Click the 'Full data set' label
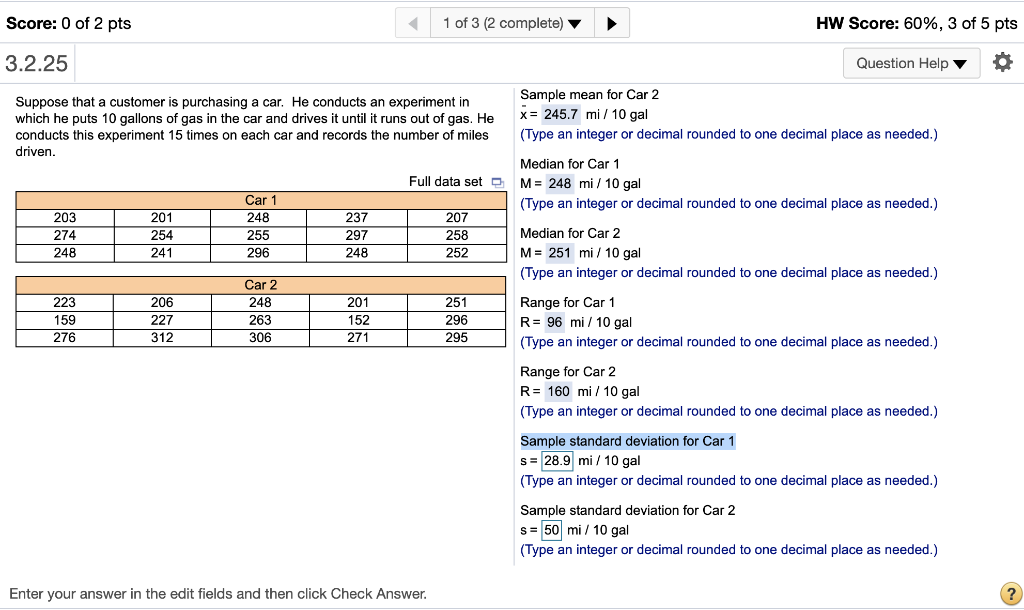 pyautogui.click(x=445, y=182)
